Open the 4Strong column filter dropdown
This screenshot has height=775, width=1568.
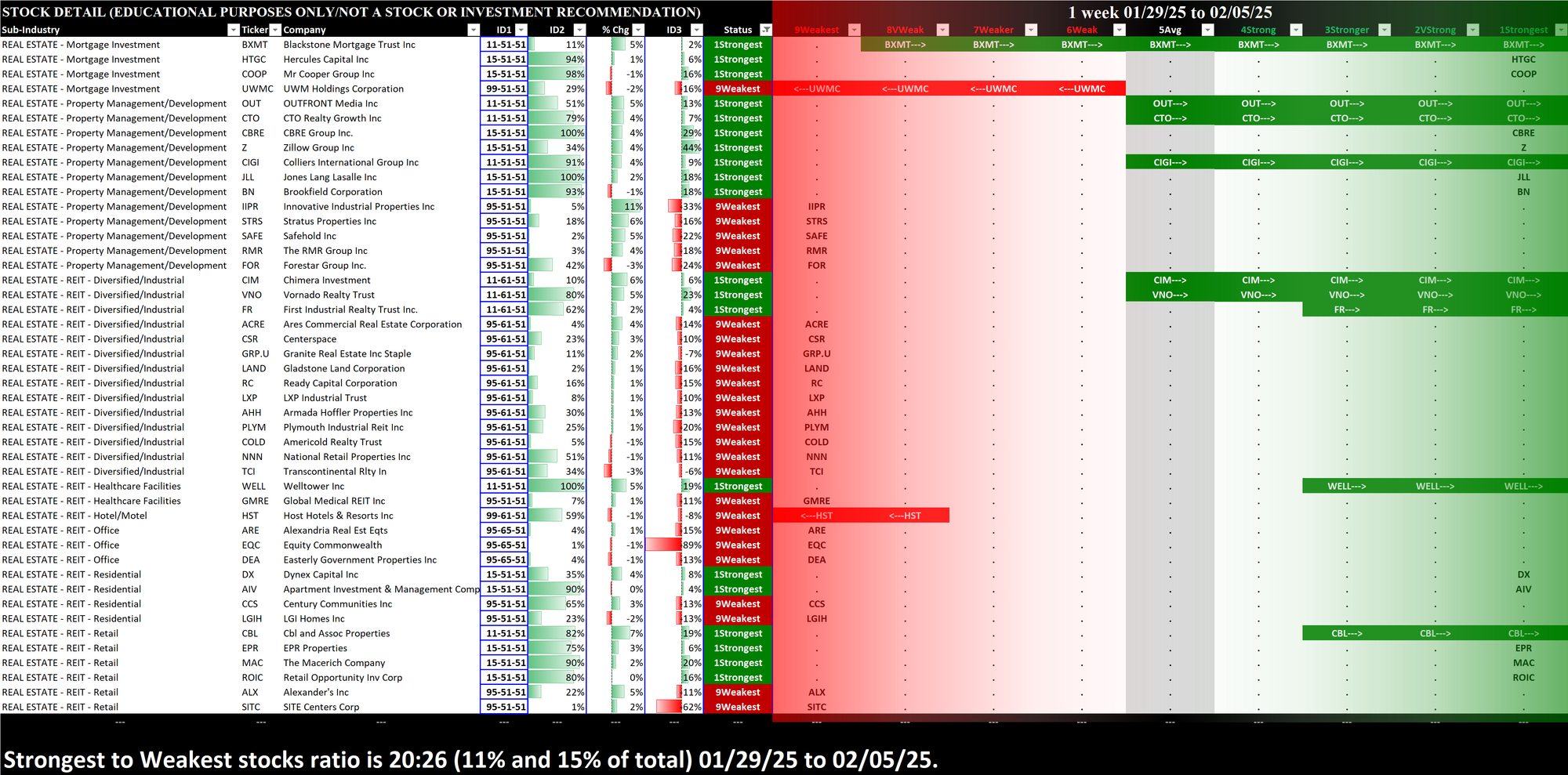(x=1296, y=30)
